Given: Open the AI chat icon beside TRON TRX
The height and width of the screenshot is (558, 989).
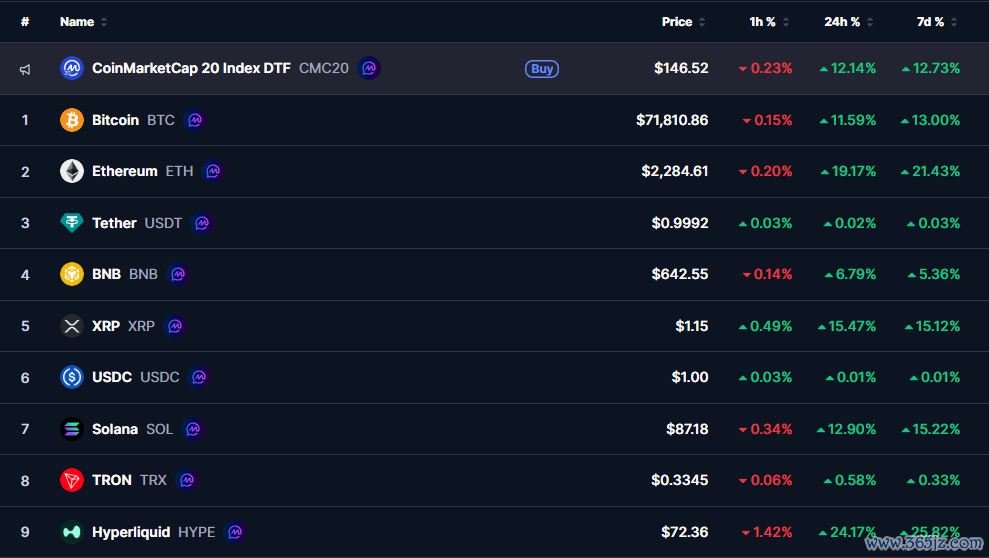Looking at the screenshot, I should 187,480.
